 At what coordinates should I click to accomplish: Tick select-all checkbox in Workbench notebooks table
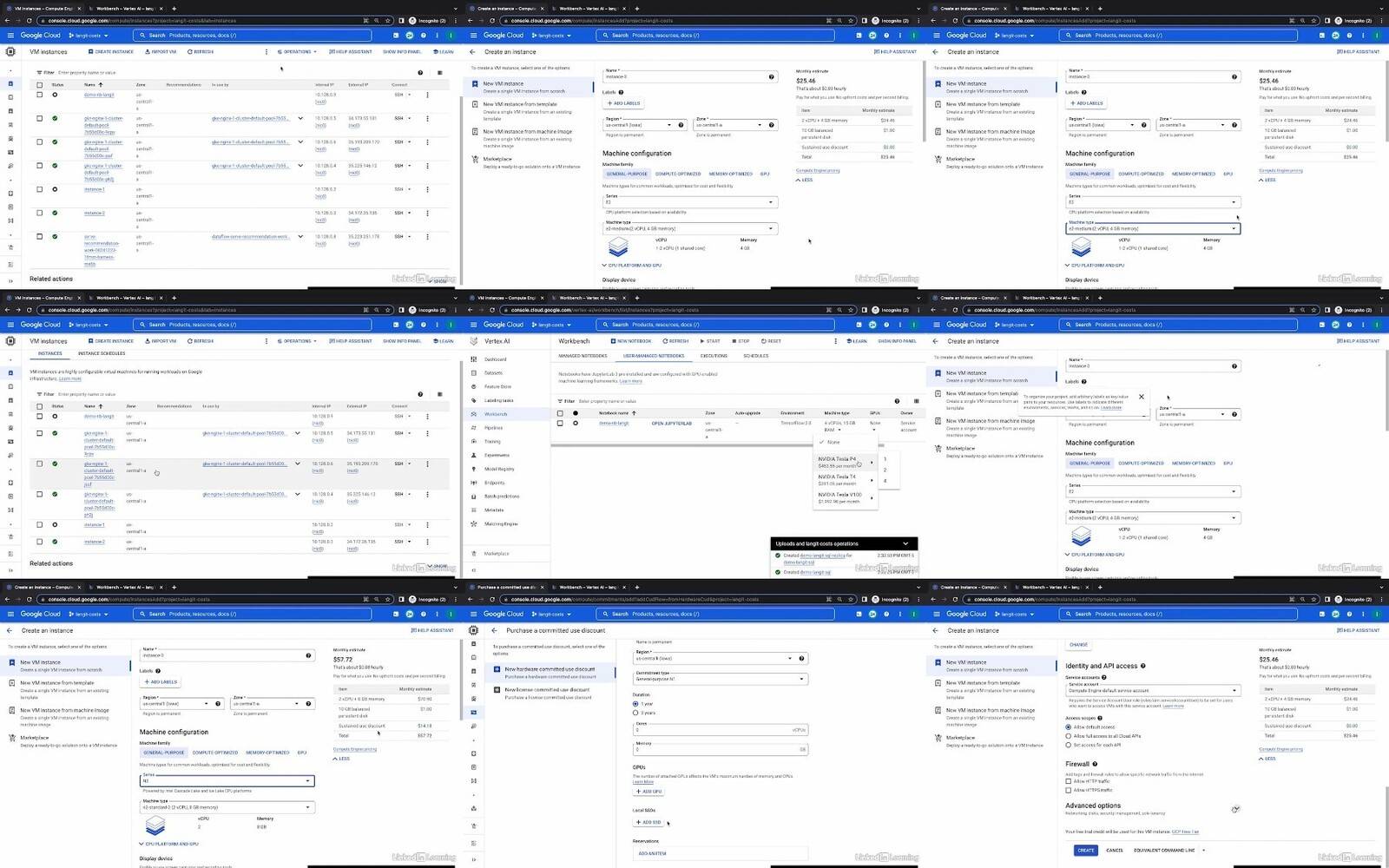point(560,413)
